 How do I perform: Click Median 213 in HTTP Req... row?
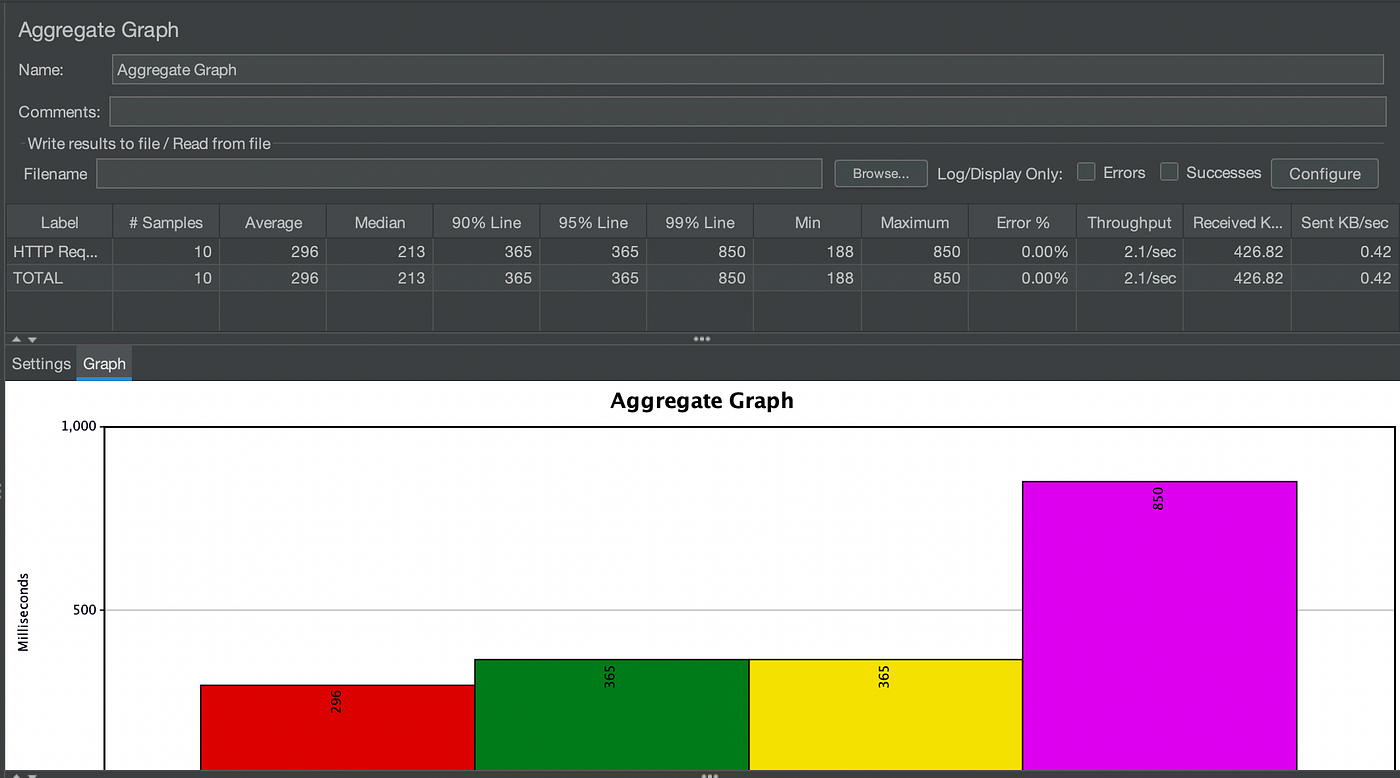point(380,252)
